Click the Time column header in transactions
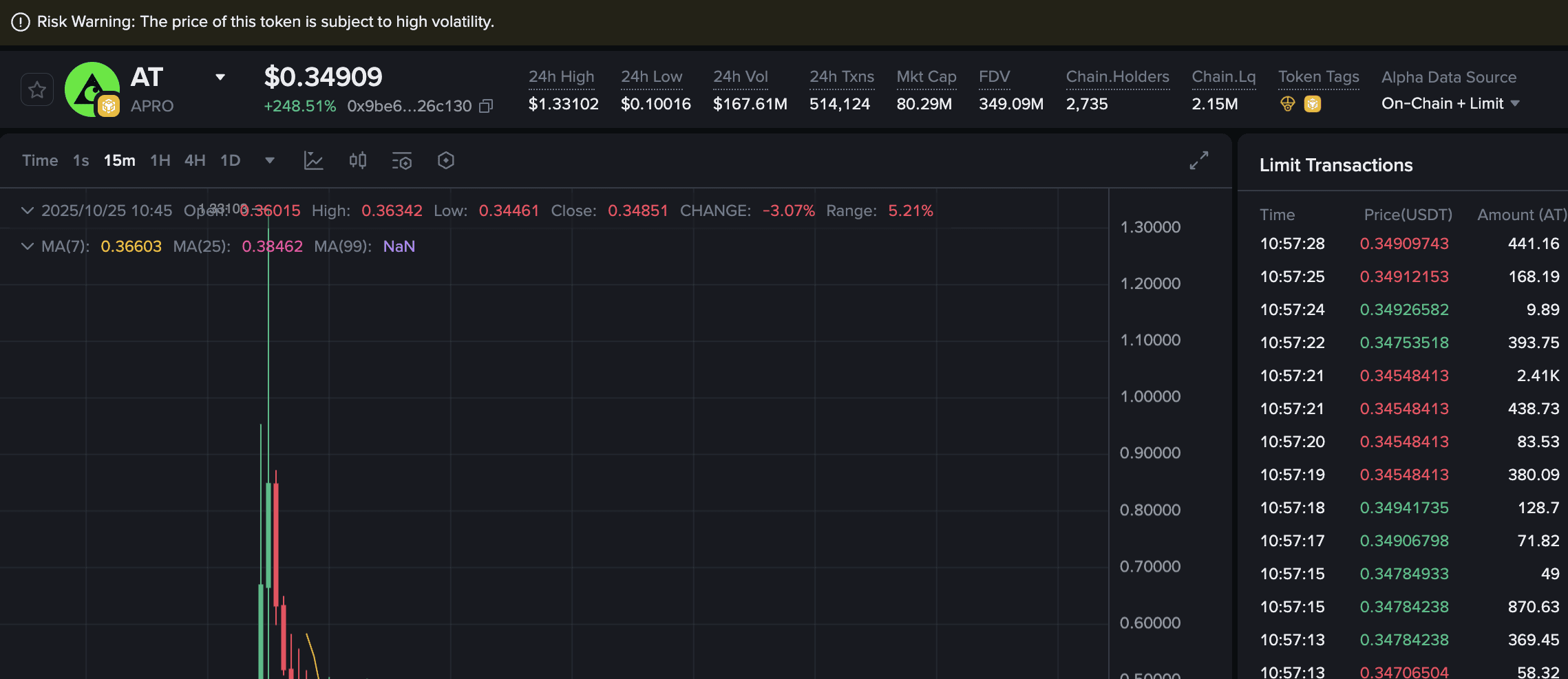The width and height of the screenshot is (1568, 679). tap(1278, 215)
